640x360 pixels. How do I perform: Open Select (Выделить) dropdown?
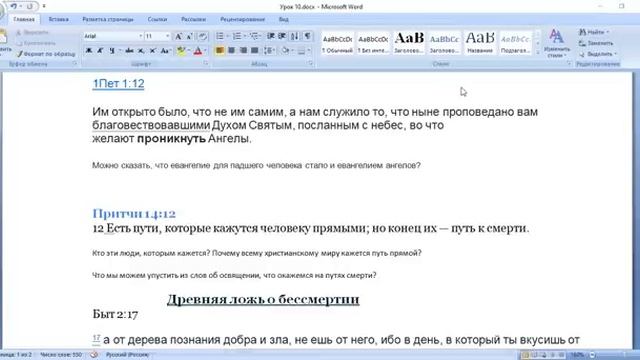point(598,54)
